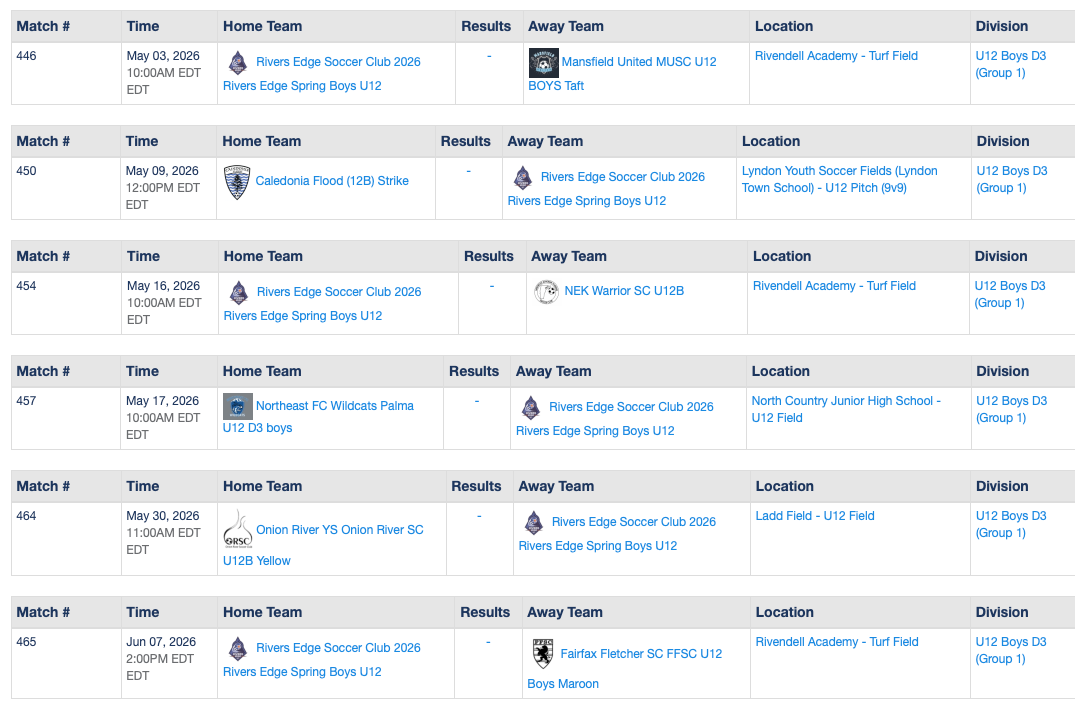1075x719 pixels.
Task: Open North Country Junior High School location
Action: tap(845, 409)
